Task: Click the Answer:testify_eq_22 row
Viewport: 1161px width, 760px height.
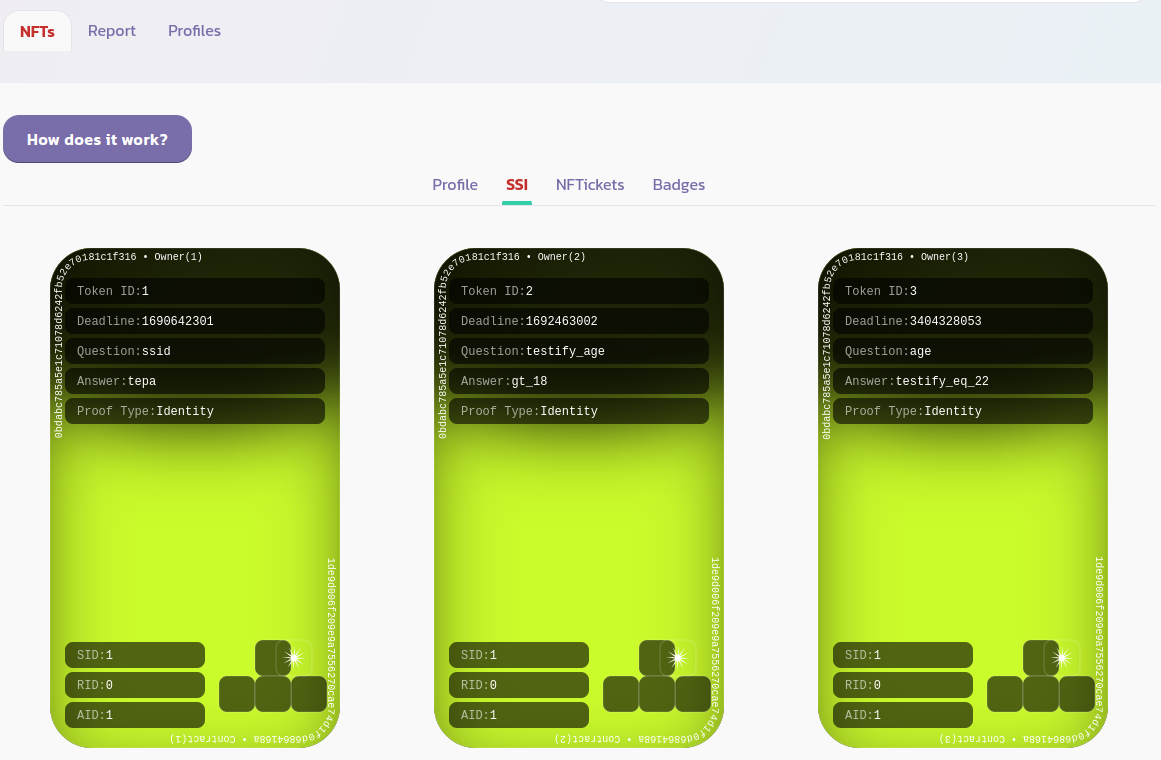Action: tap(963, 381)
